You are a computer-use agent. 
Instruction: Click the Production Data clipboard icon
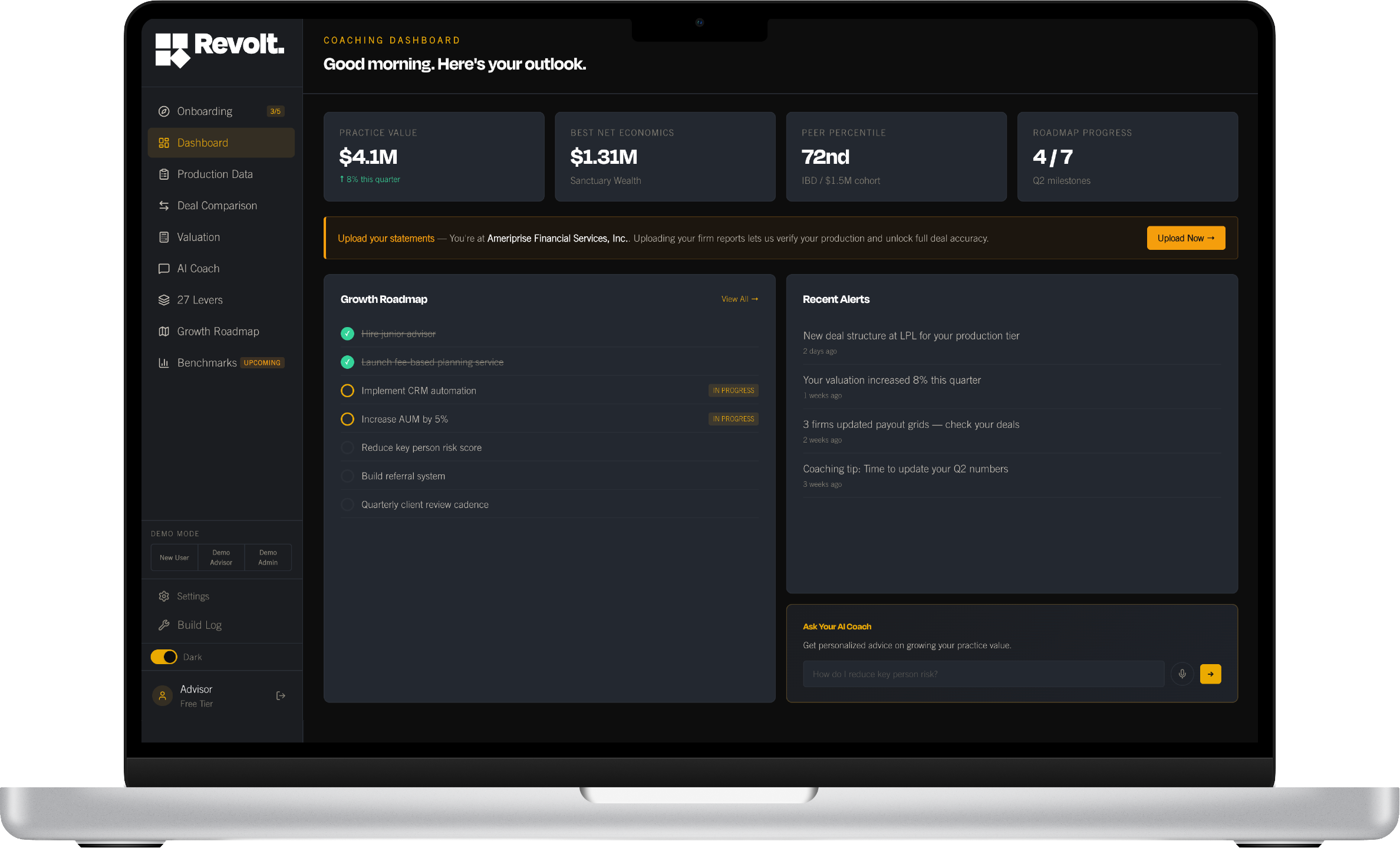(164, 174)
